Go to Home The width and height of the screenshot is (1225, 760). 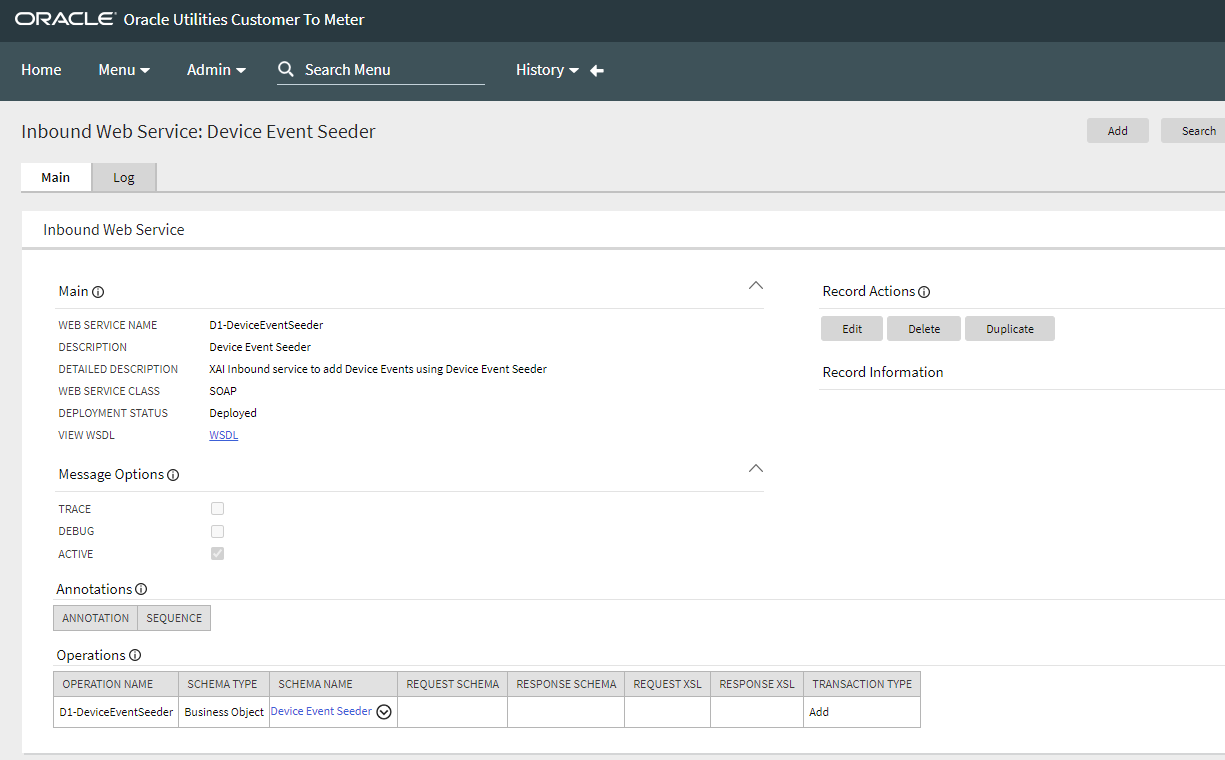click(41, 70)
